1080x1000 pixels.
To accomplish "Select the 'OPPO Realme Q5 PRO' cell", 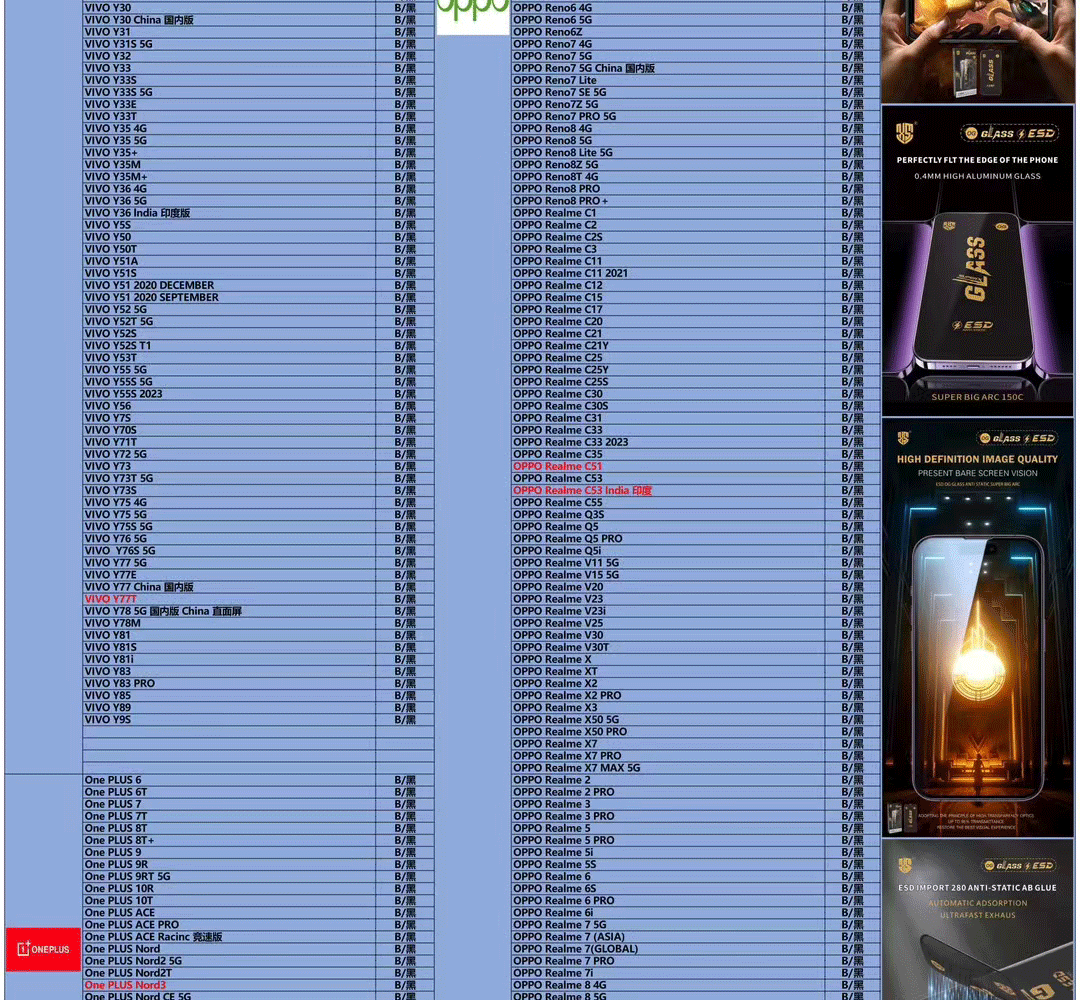I will point(668,539).
